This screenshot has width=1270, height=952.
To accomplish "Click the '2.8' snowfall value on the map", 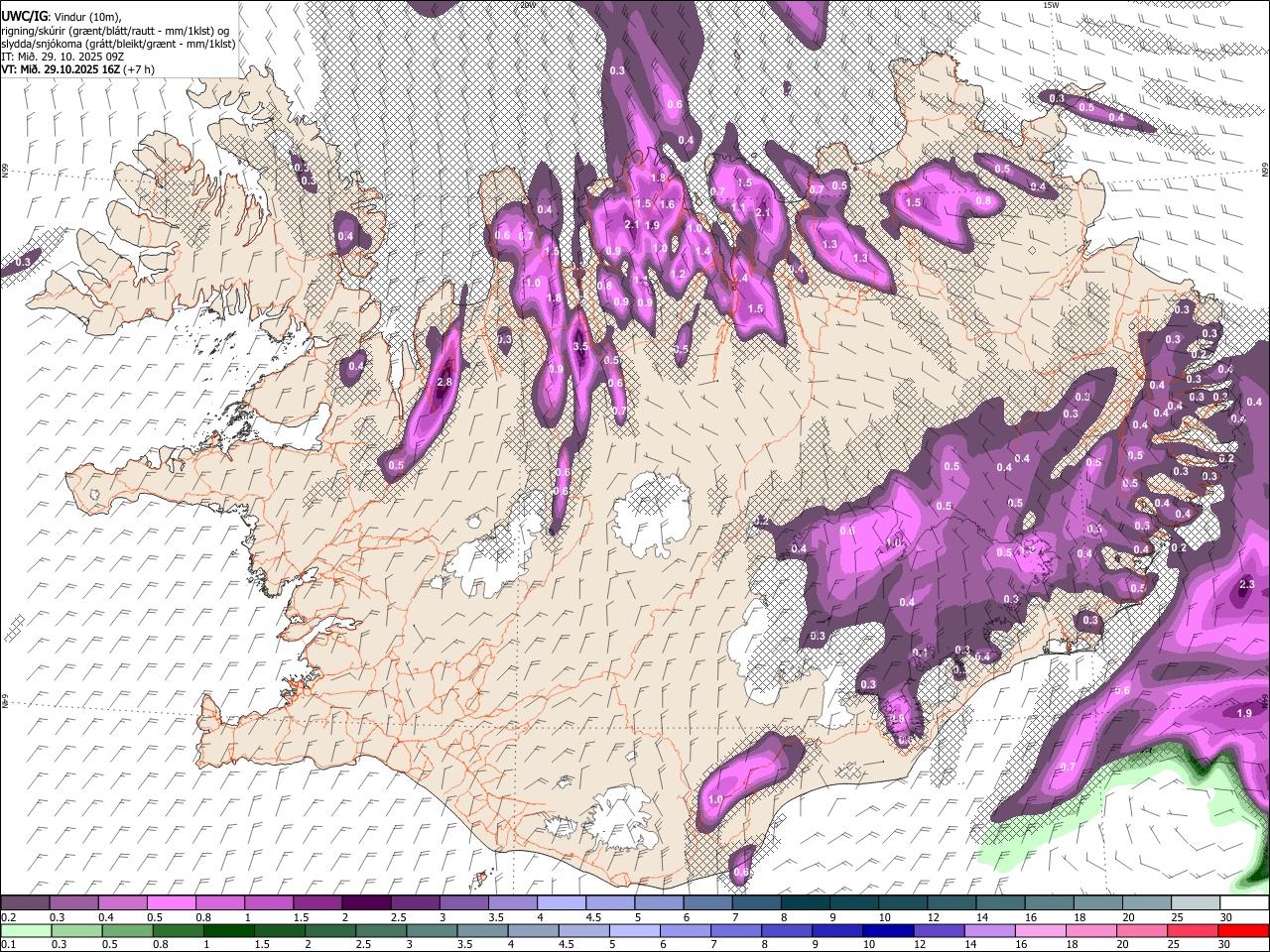I will pos(444,382).
